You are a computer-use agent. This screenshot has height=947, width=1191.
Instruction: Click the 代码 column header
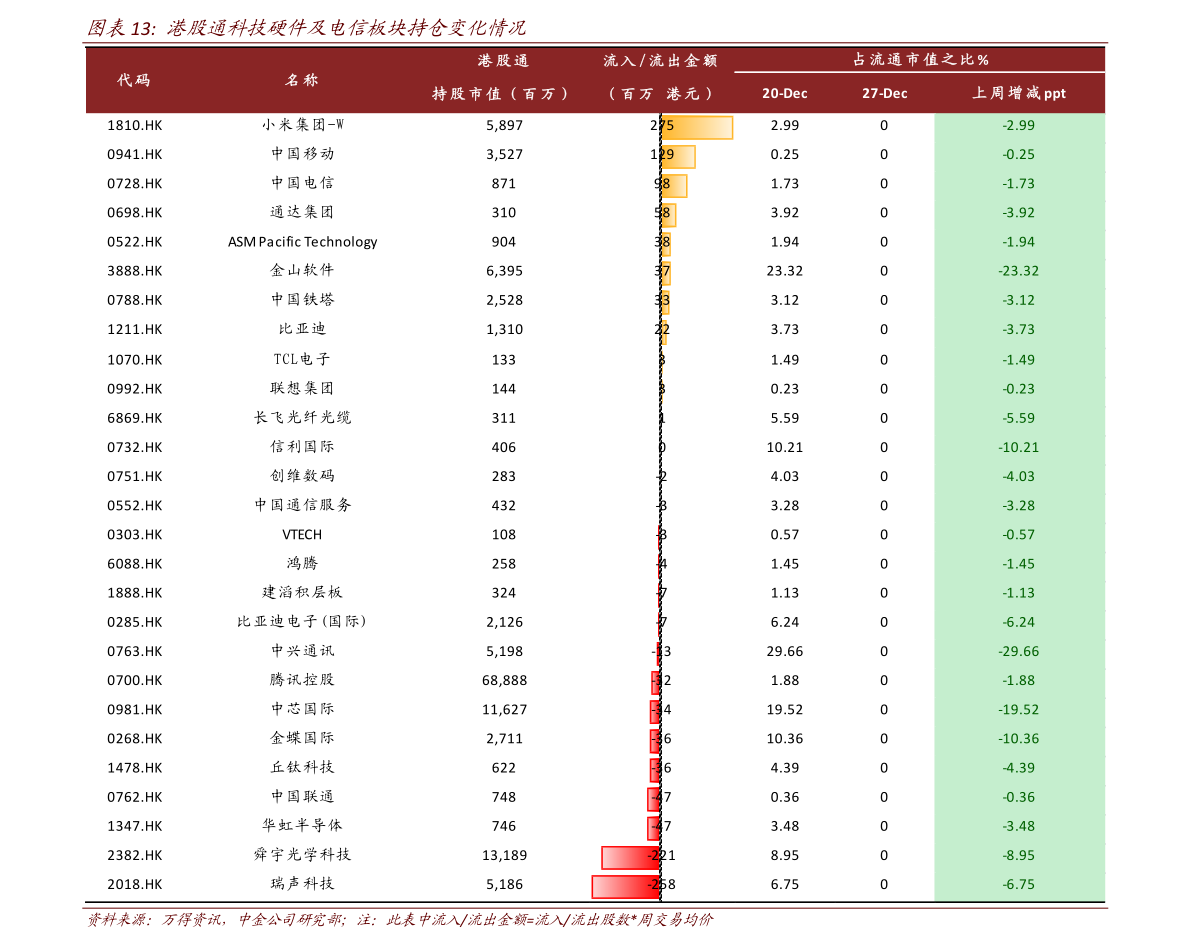134,80
